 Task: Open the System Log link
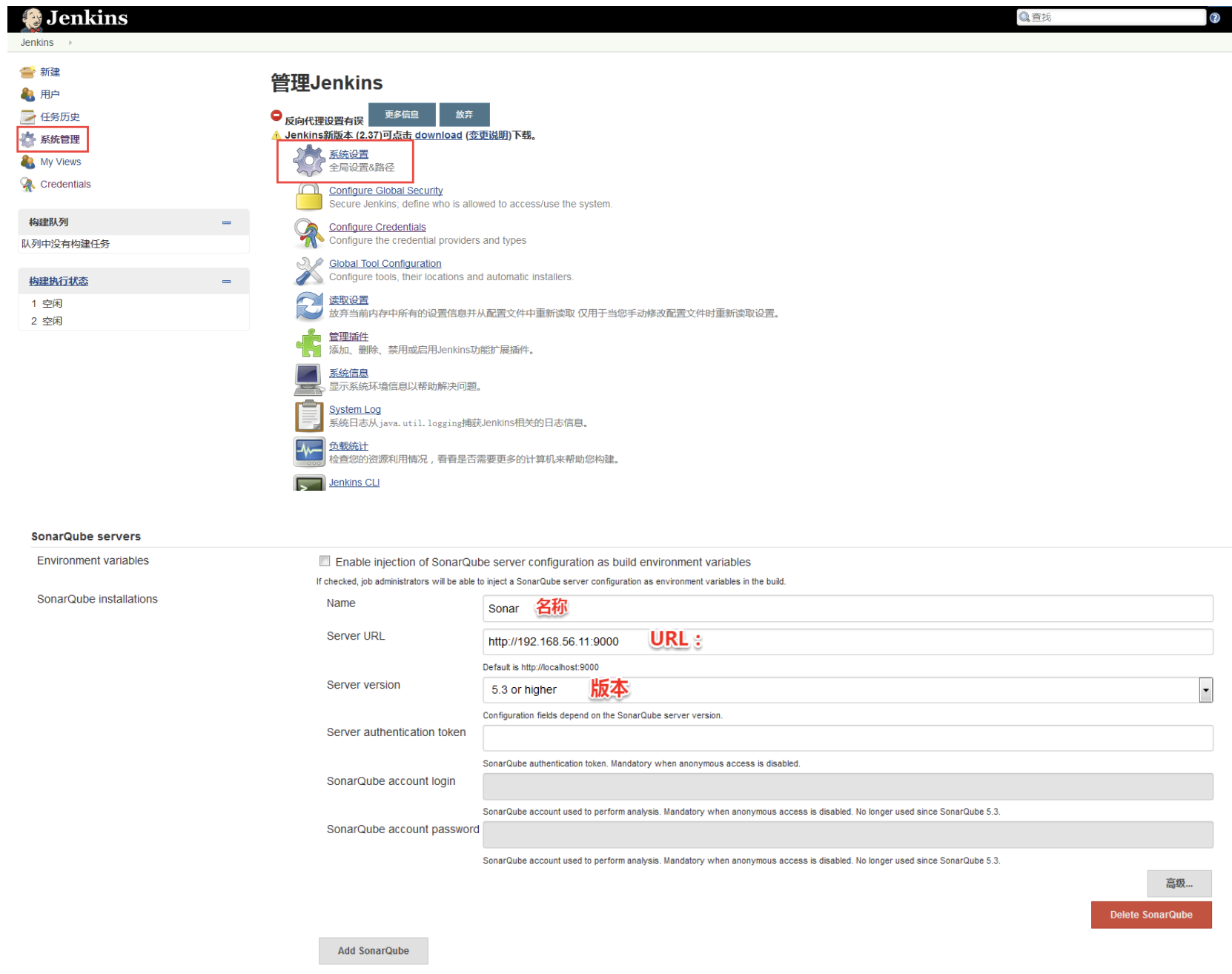pos(355,409)
